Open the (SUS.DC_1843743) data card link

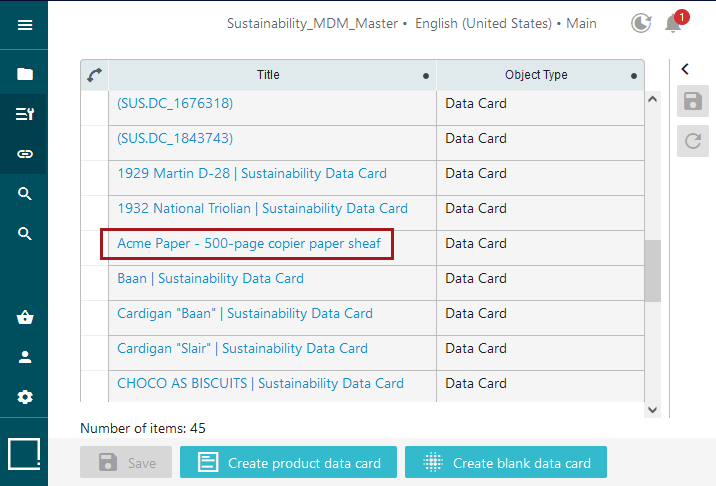(x=175, y=138)
